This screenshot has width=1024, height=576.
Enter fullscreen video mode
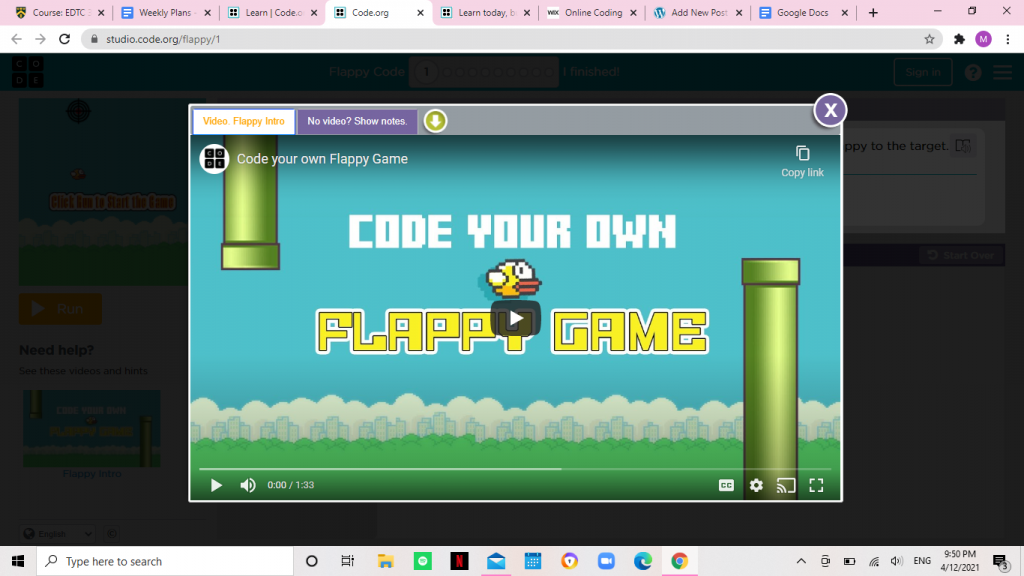[816, 485]
